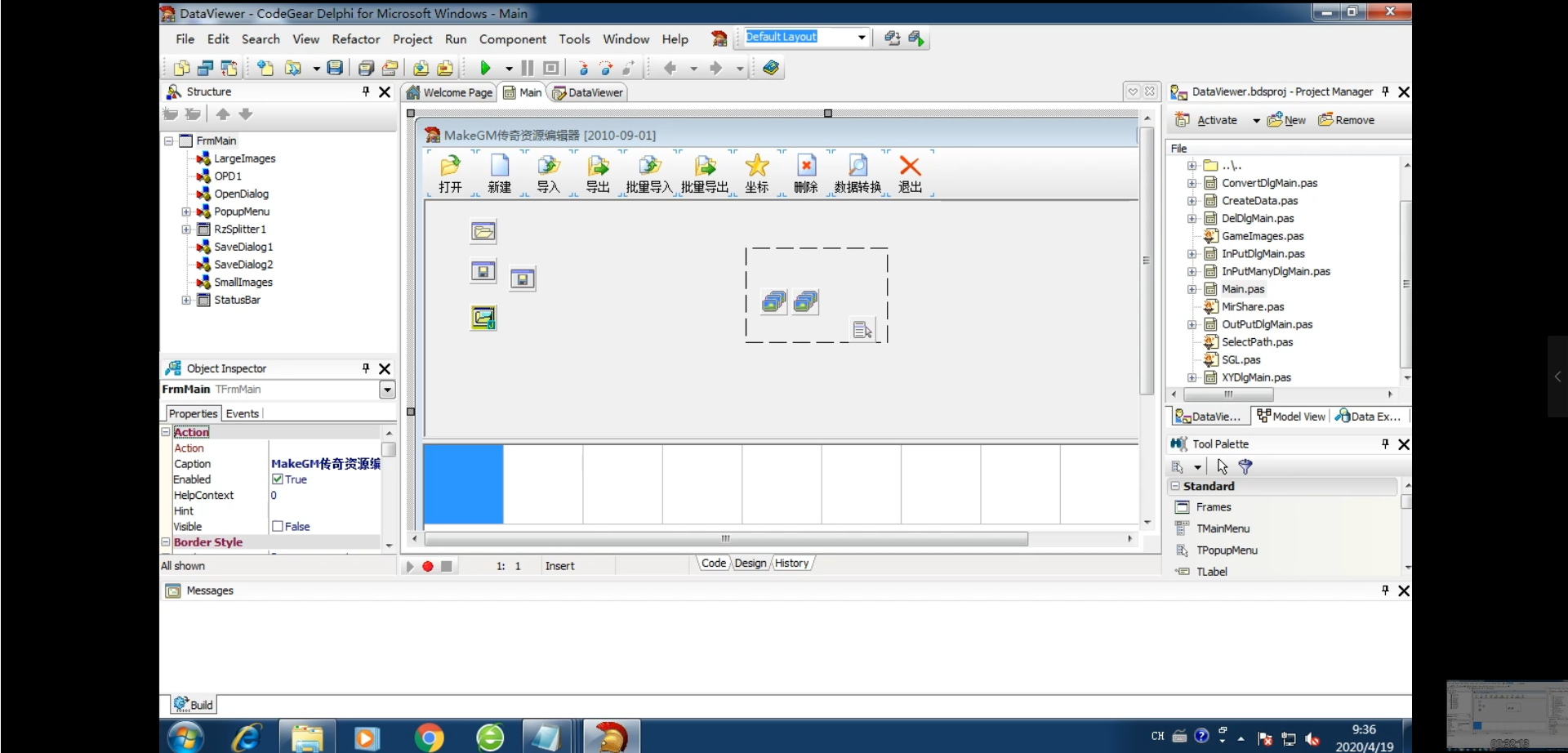Switch to the Events tab
Screen dimensions: 1568x753
(243, 413)
